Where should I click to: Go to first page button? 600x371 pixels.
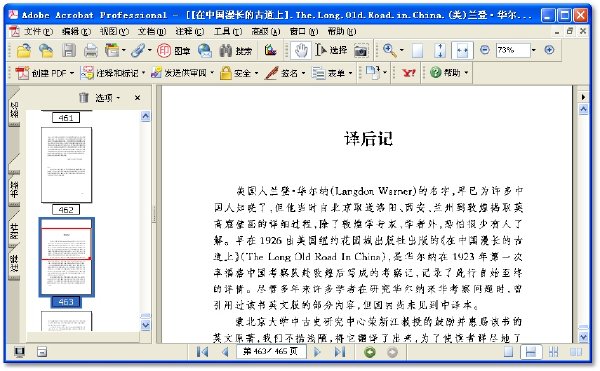point(202,351)
